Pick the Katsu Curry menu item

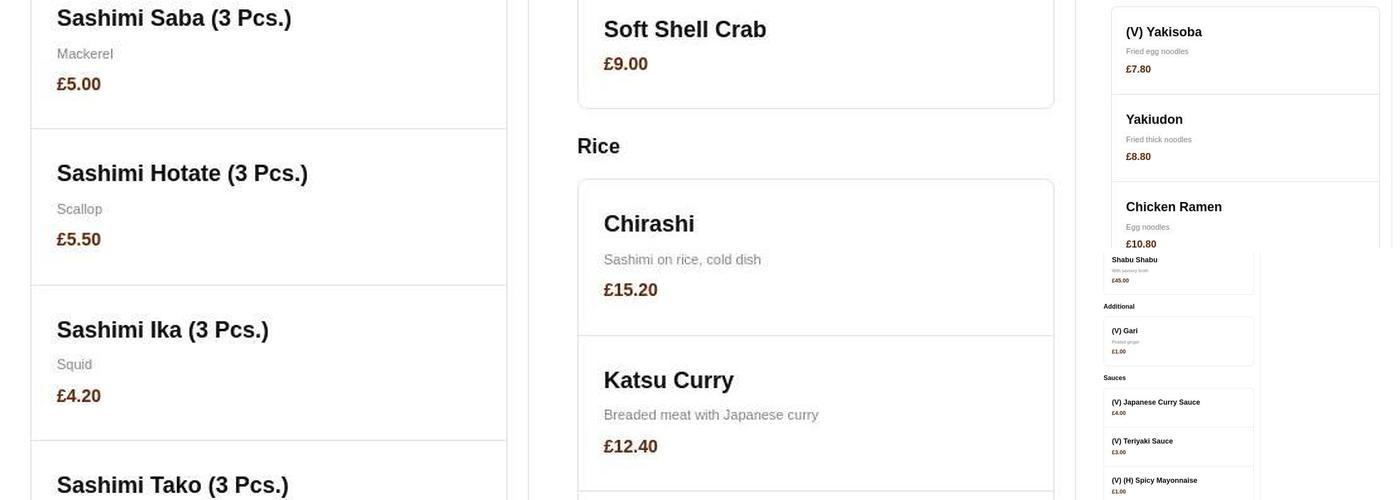[x=668, y=380]
